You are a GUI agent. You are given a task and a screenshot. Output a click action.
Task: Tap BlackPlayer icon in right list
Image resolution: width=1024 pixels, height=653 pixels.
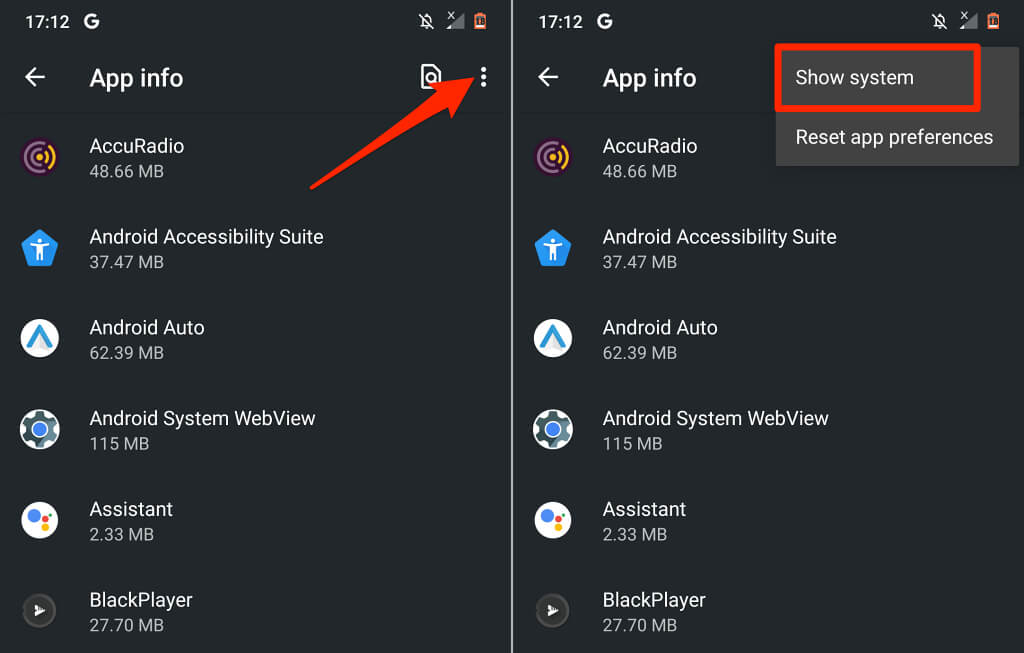pyautogui.click(x=553, y=611)
